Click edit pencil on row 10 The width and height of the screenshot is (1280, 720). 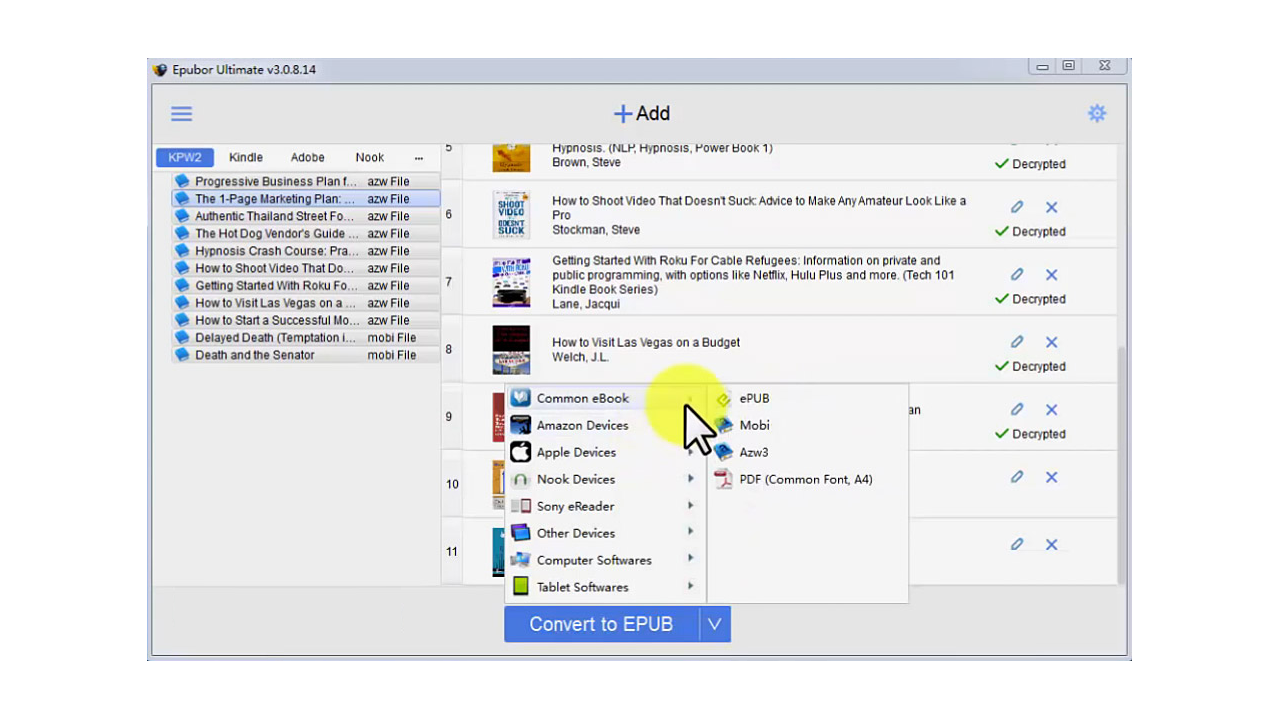click(x=1017, y=477)
